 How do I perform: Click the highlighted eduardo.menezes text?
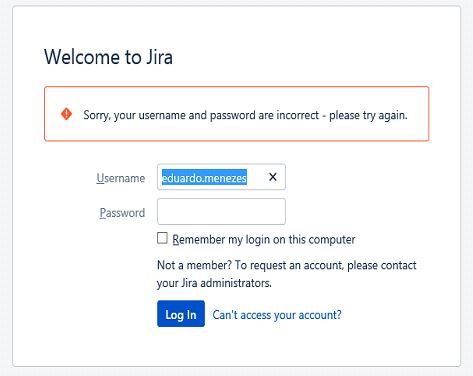(x=204, y=177)
